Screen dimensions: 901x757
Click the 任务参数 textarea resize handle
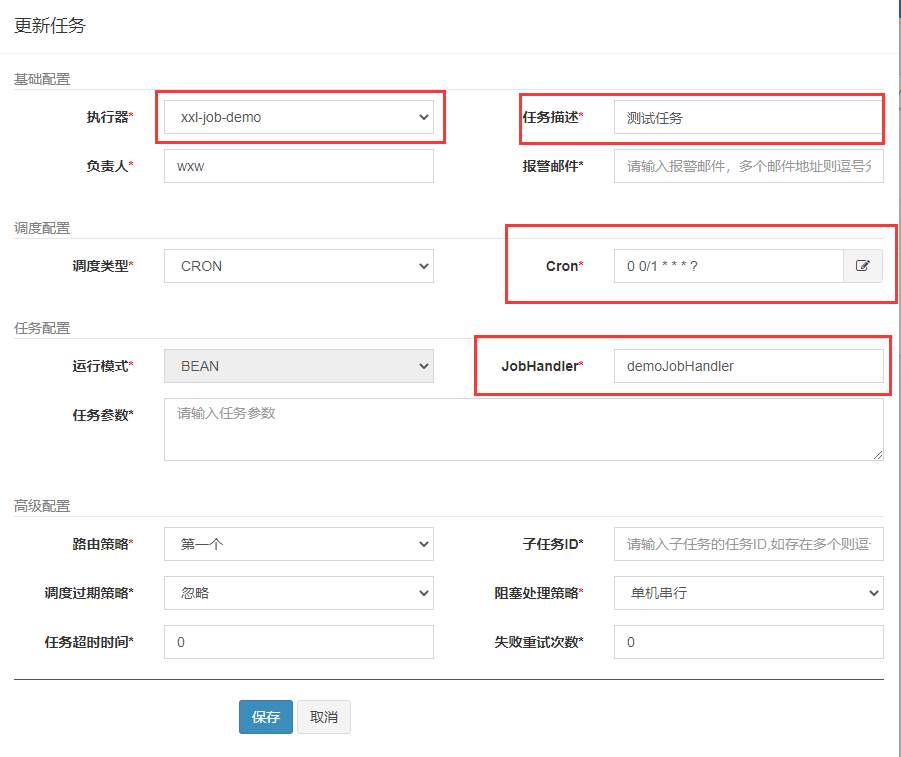click(x=878, y=455)
